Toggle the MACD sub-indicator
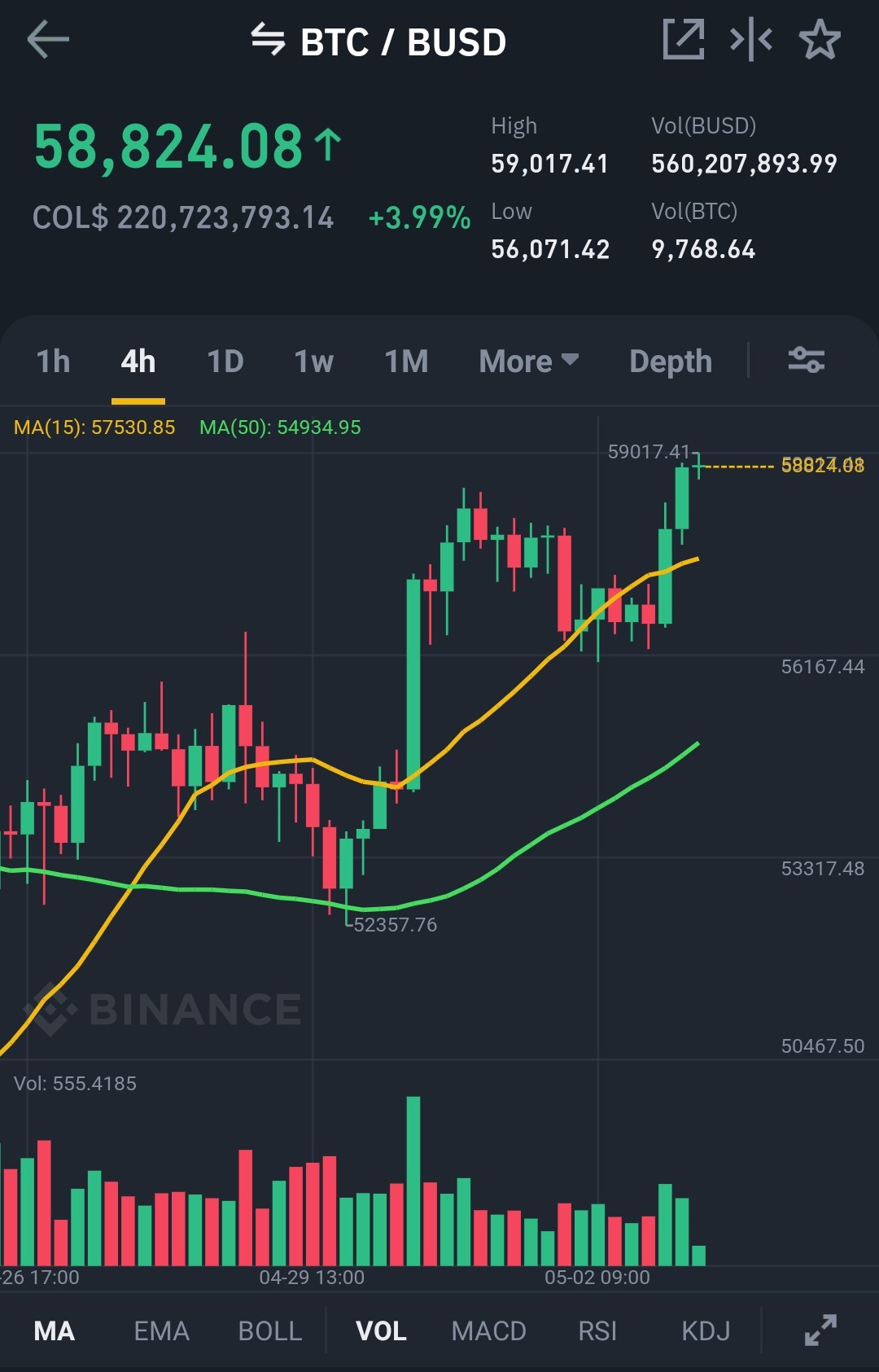The width and height of the screenshot is (879, 1372). (x=488, y=1330)
